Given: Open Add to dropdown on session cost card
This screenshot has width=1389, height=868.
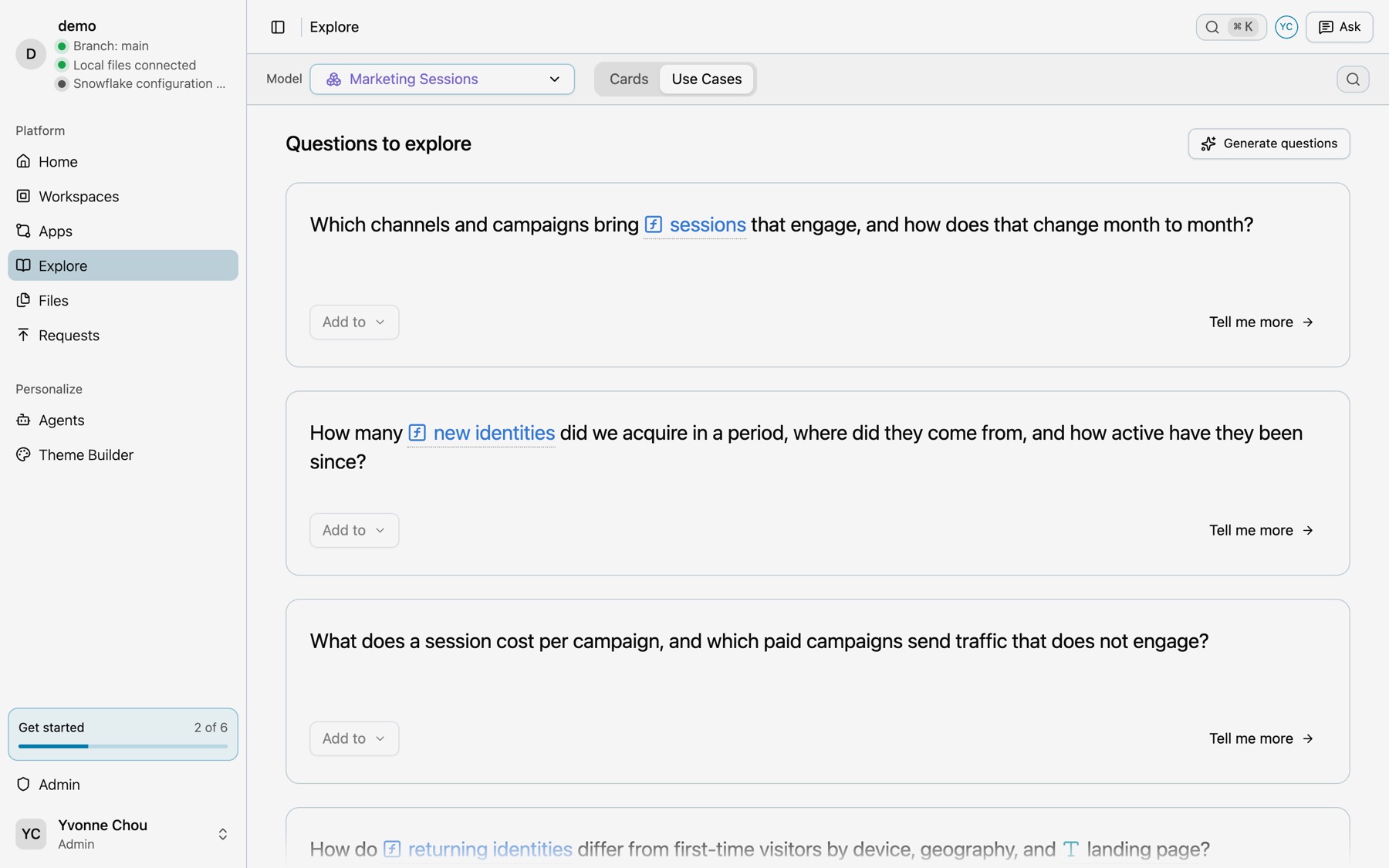Looking at the screenshot, I should click(x=354, y=738).
